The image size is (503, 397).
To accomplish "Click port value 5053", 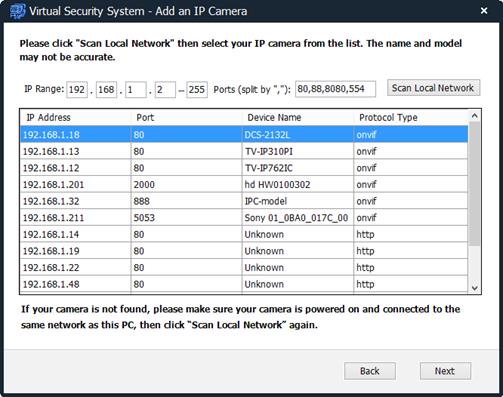I will (144, 218).
